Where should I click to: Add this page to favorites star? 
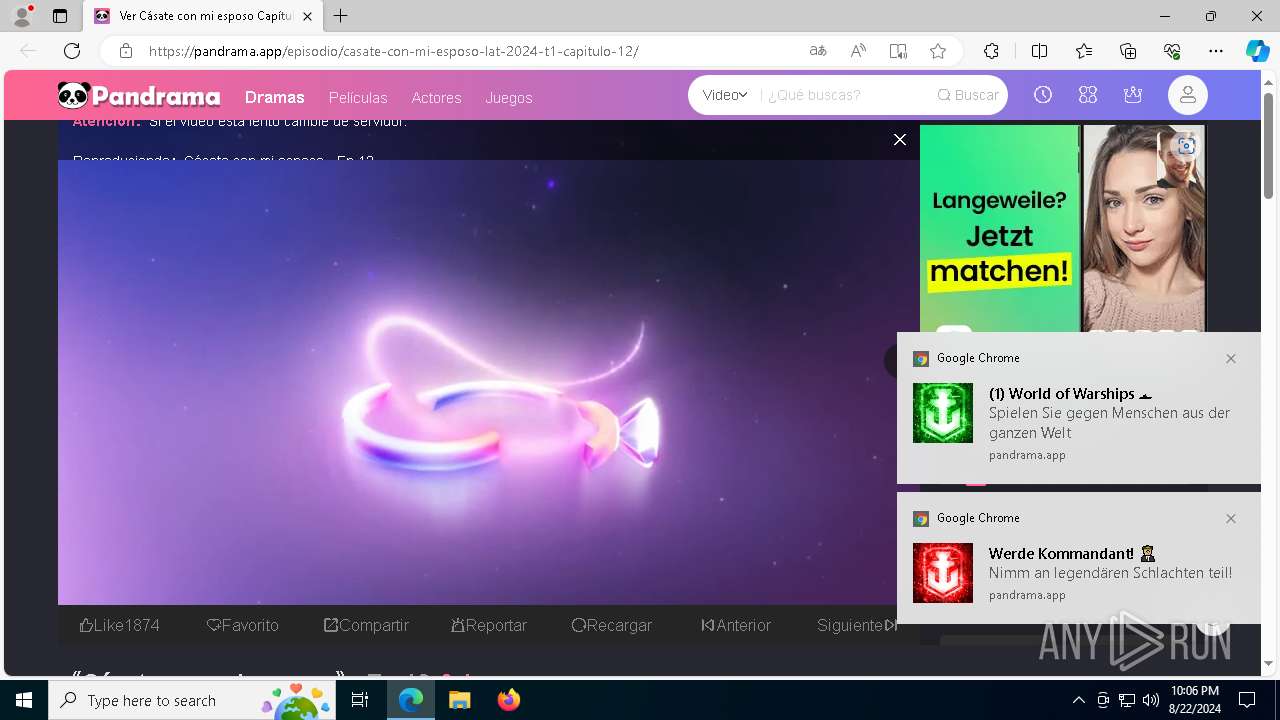pyautogui.click(x=937, y=51)
